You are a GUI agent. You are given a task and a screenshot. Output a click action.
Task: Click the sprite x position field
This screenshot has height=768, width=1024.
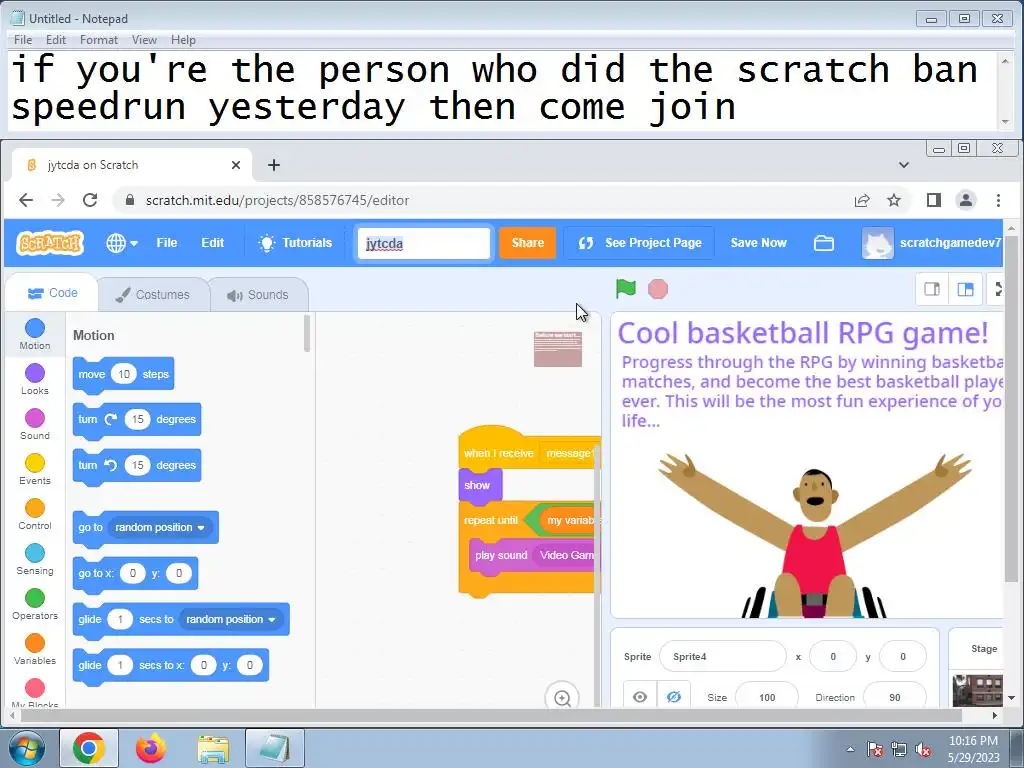click(x=833, y=656)
